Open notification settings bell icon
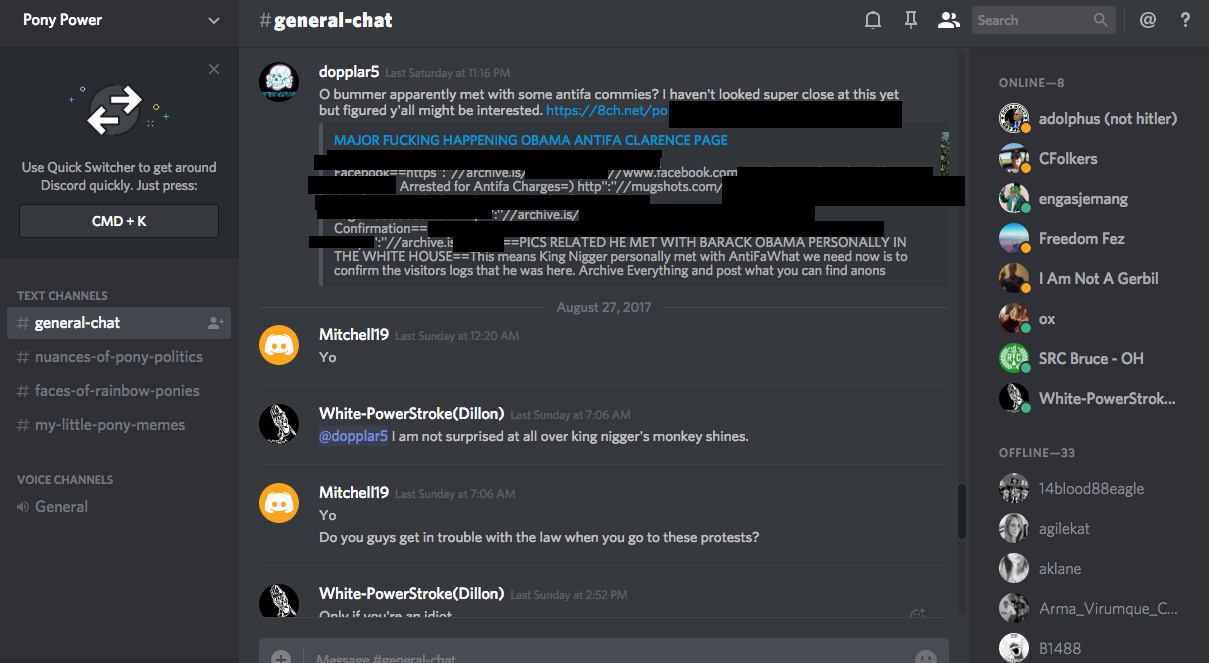Image resolution: width=1209 pixels, height=663 pixels. [873, 20]
